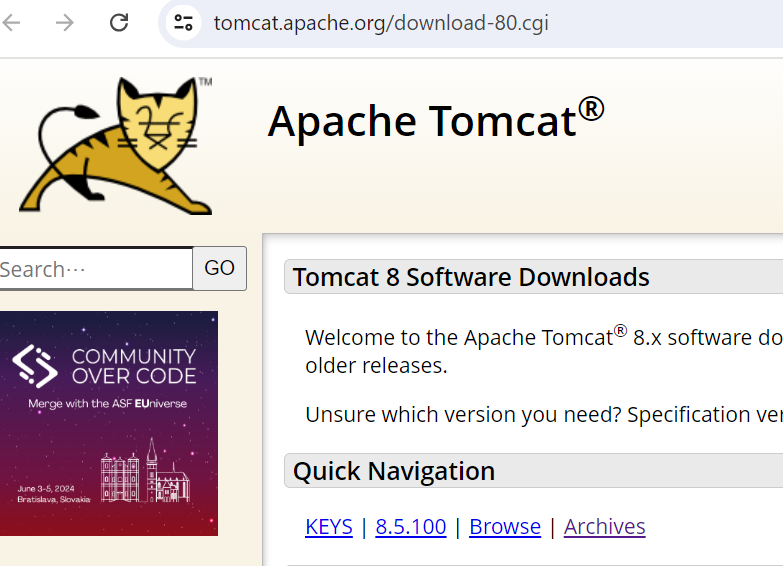Click the 'Welcome to the Apache Tomcat' paragraph
The image size is (783, 566).
[x=544, y=351]
